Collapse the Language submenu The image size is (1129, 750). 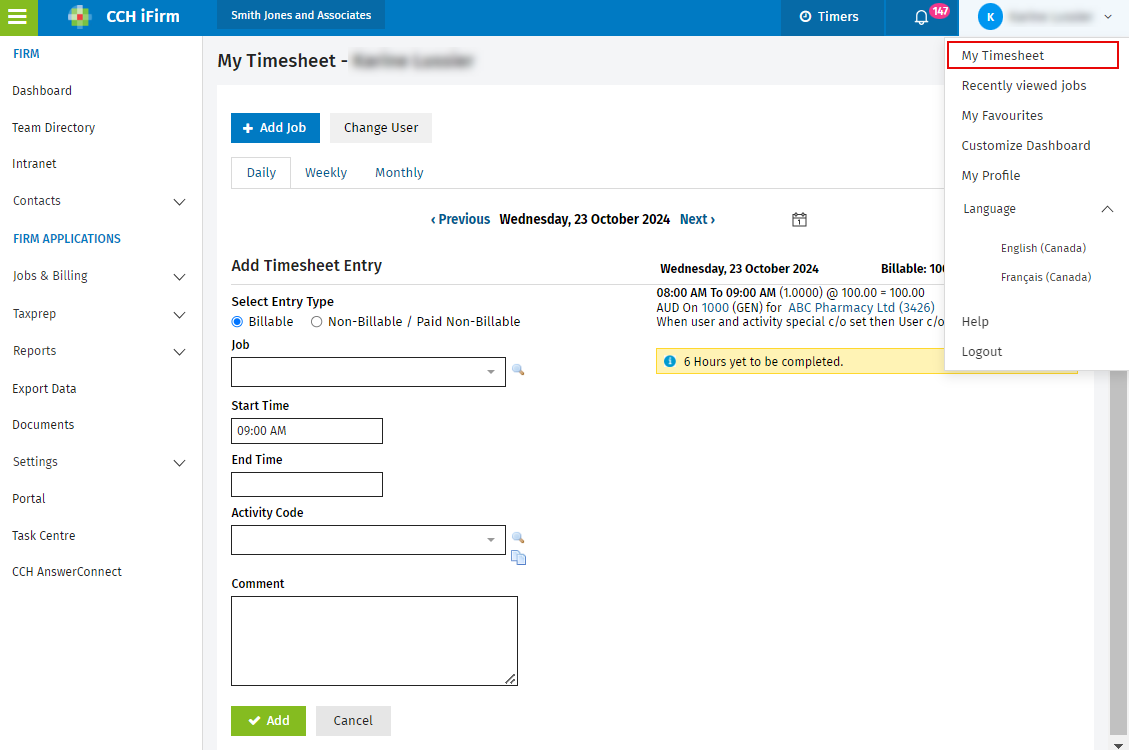(1107, 209)
